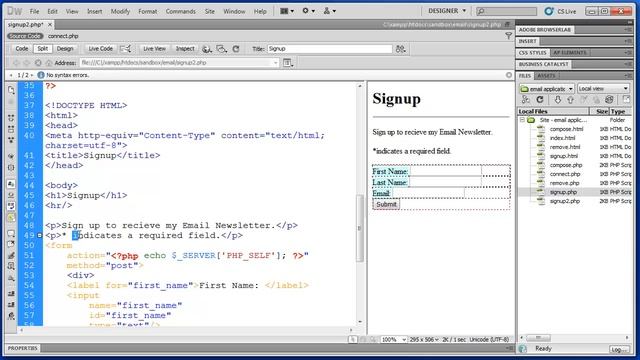The width and height of the screenshot is (640, 360).
Task: Click the filter funnel icon for related files
Action: [x=509, y=36]
